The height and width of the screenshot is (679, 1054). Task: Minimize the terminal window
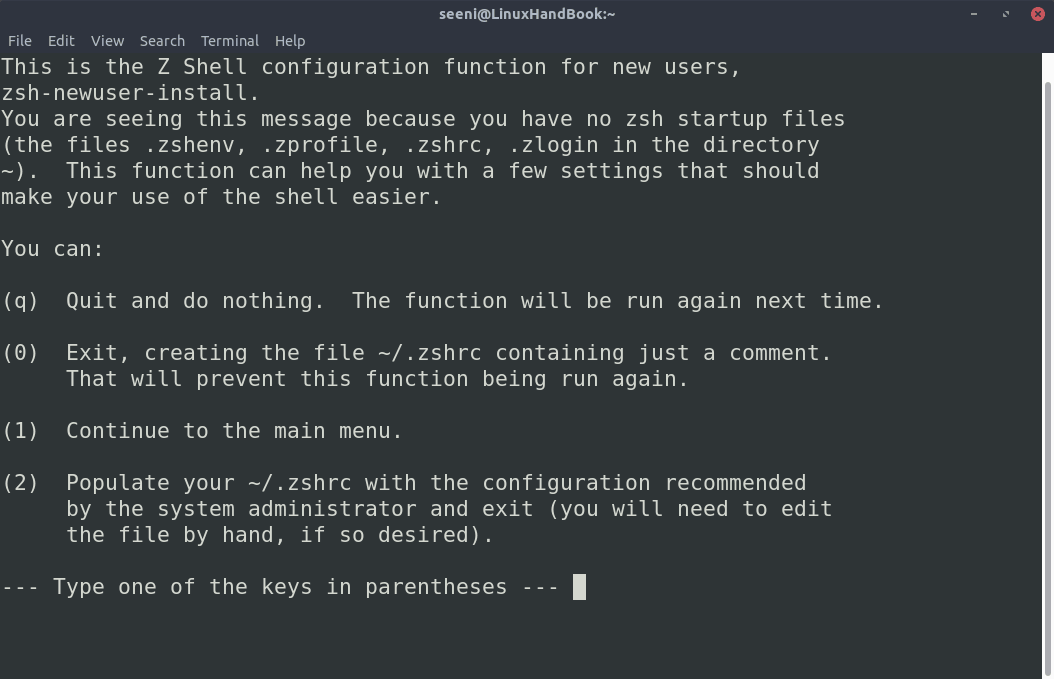coord(973,14)
